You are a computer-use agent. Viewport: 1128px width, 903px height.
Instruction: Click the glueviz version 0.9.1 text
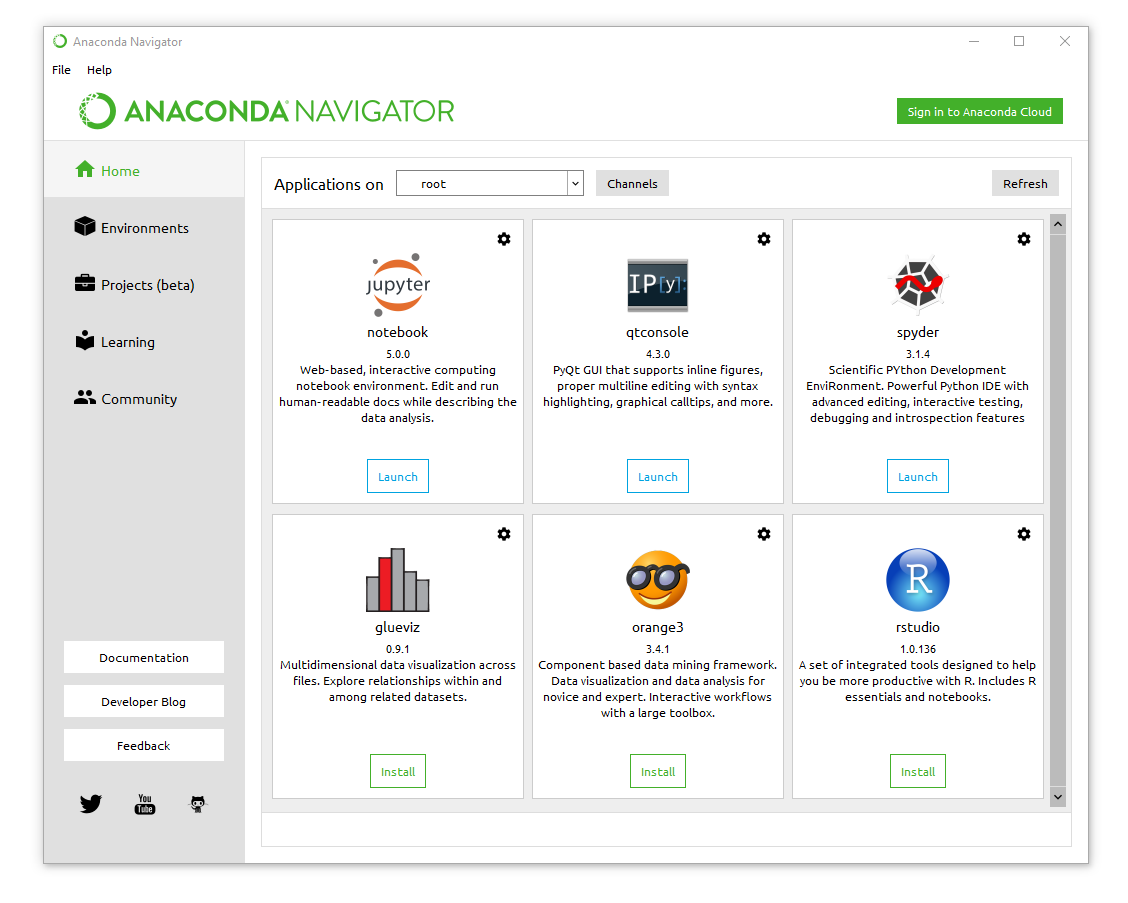click(398, 649)
